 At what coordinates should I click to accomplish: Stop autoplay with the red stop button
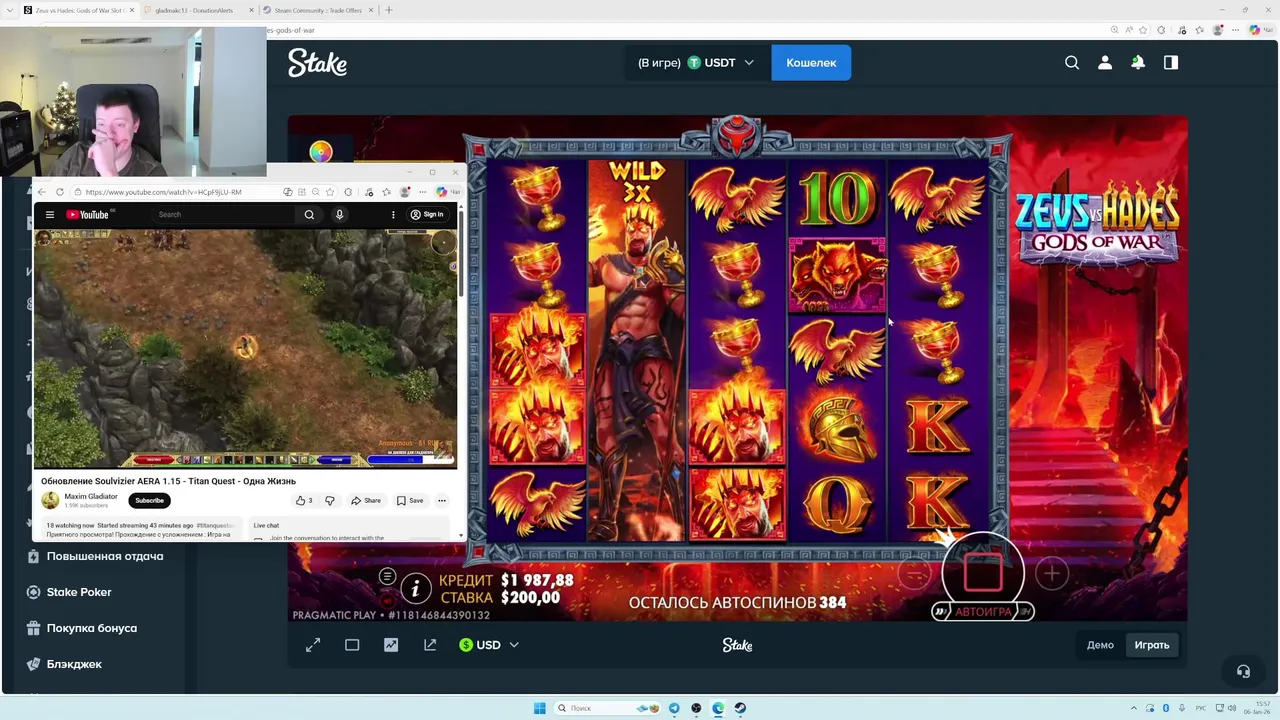[x=983, y=573]
